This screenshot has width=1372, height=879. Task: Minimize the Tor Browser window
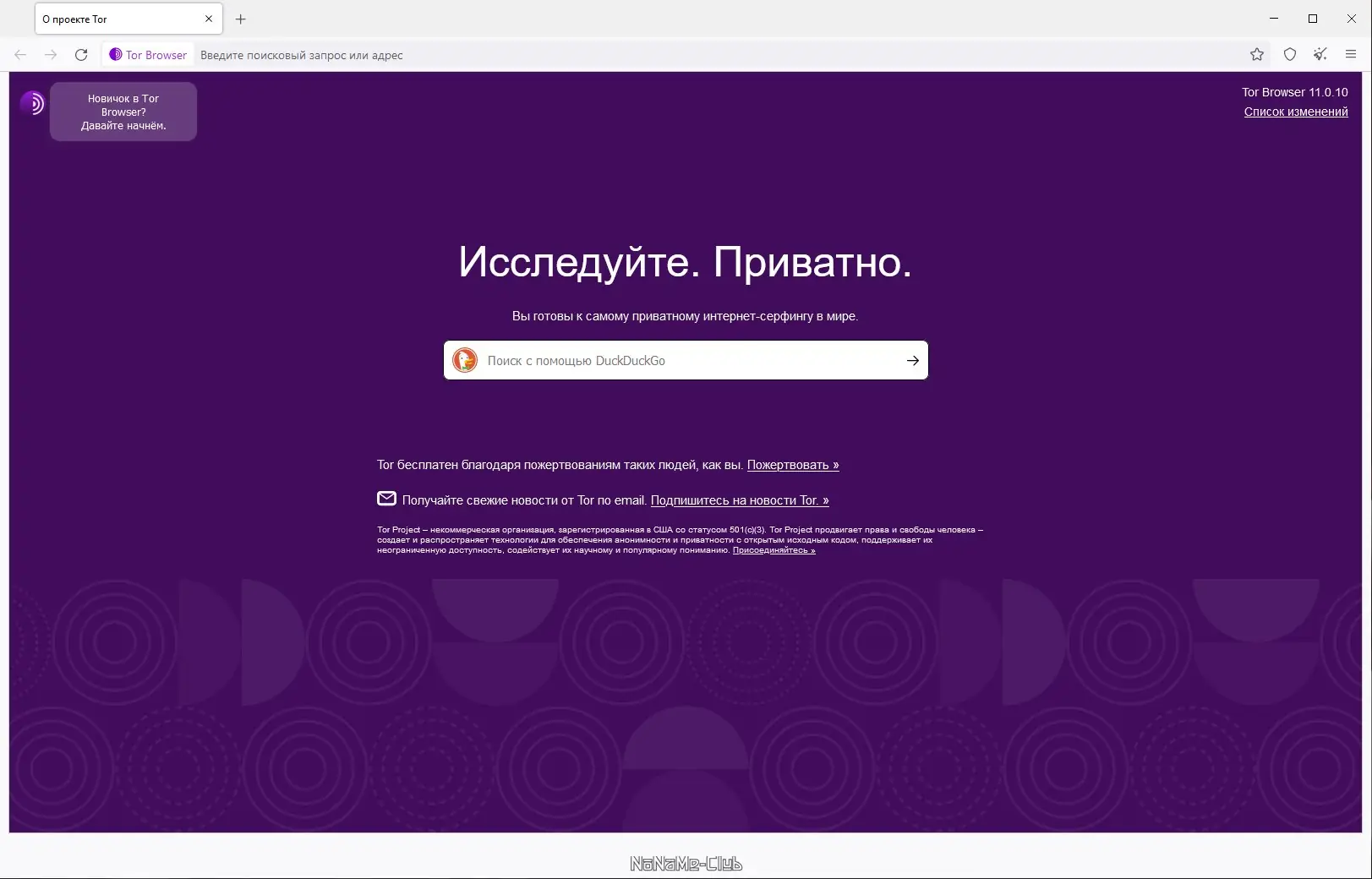pos(1274,19)
